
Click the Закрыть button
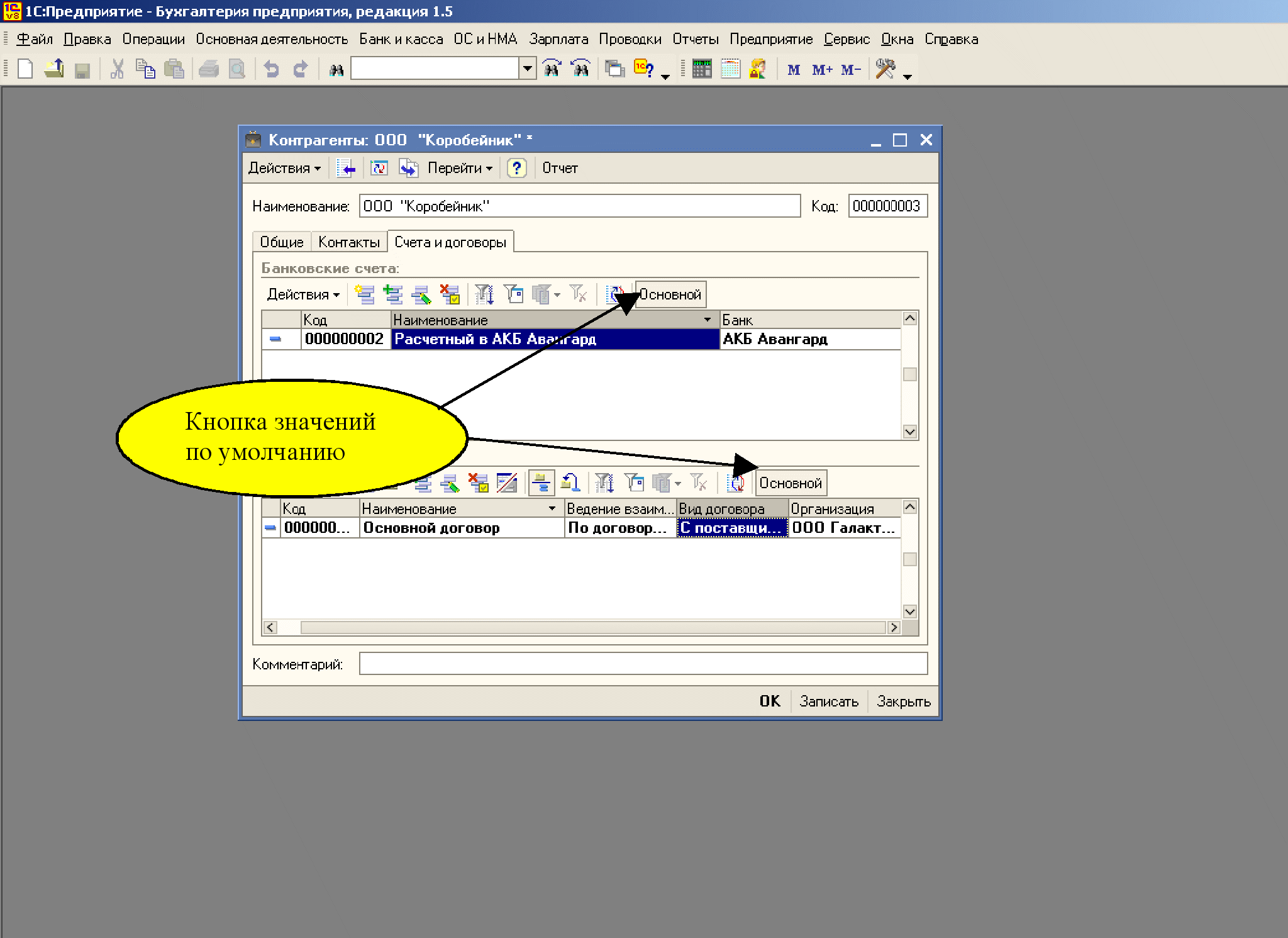click(x=904, y=701)
